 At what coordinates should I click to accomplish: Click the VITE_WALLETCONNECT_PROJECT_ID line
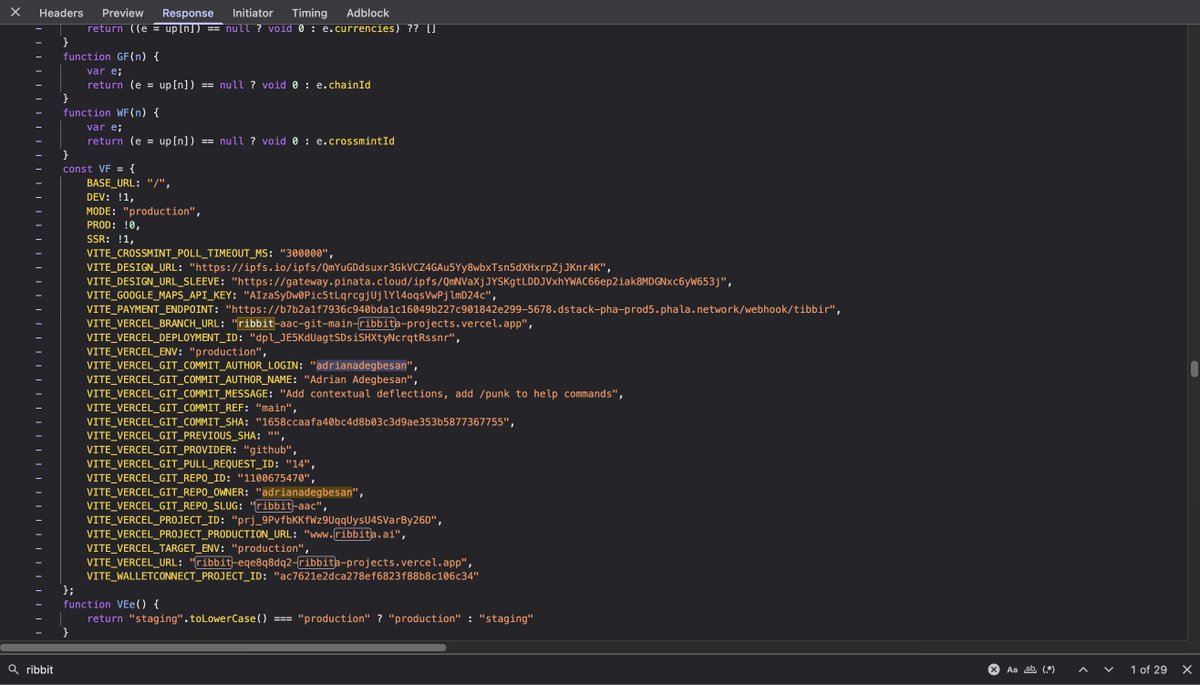click(x=283, y=575)
